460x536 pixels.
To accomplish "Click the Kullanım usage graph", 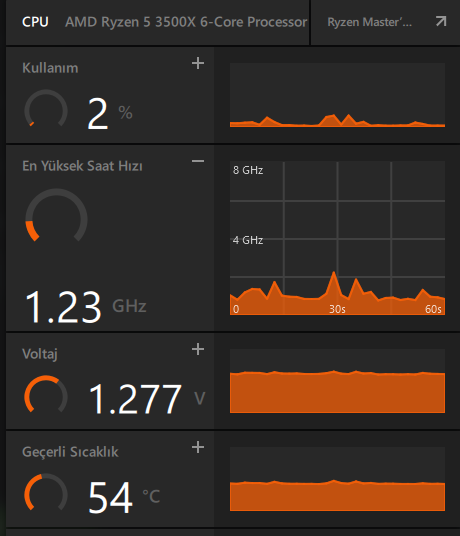I will (x=337, y=95).
